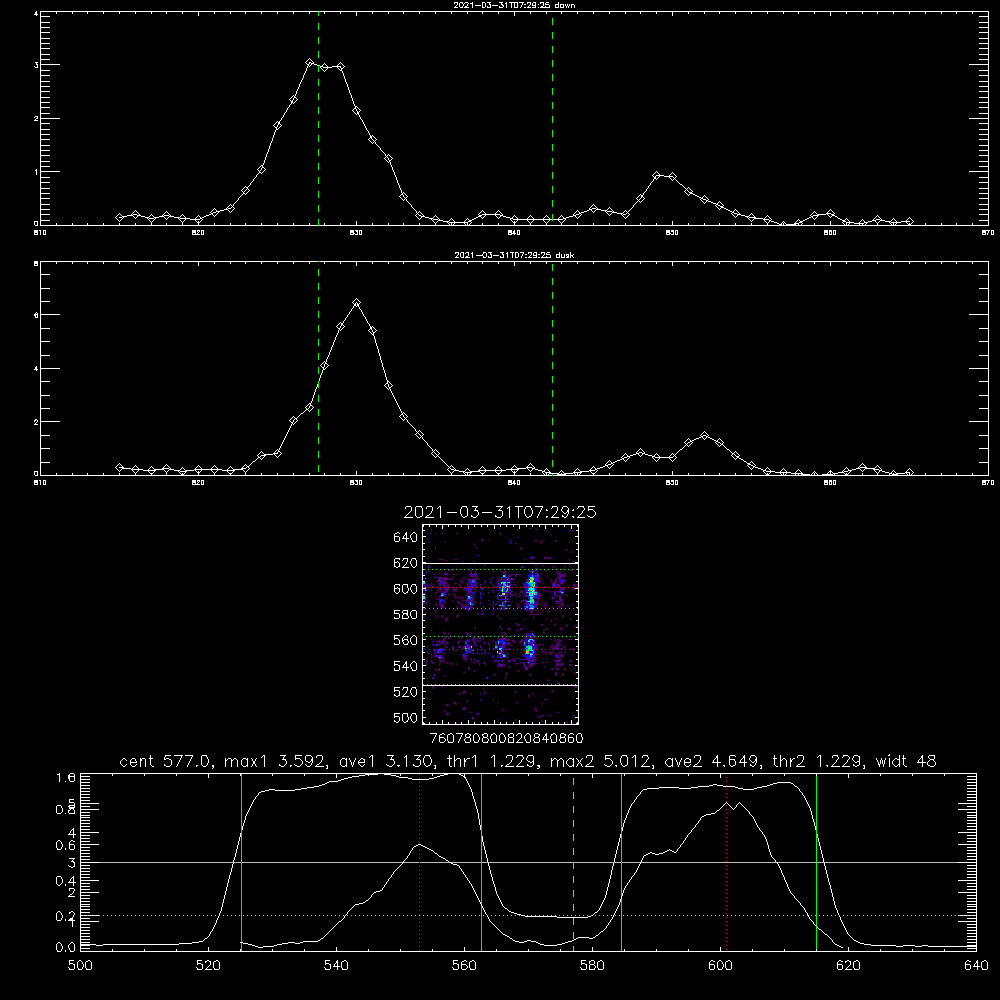Click the green boundary line near 563 in profile plot
Viewport: 1000px width, 1000px height.
click(482, 861)
